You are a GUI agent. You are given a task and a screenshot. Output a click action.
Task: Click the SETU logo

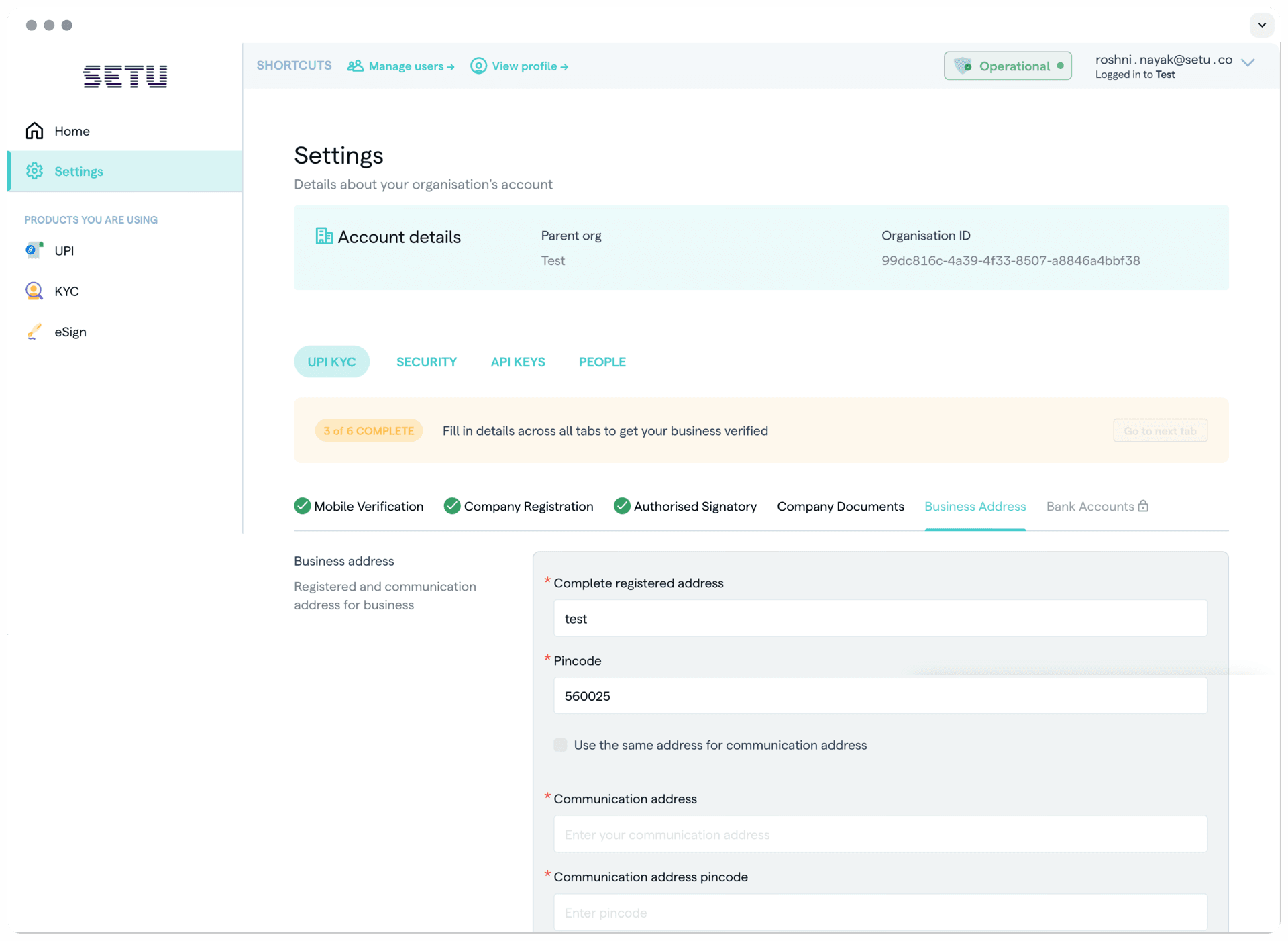pyautogui.click(x=125, y=77)
